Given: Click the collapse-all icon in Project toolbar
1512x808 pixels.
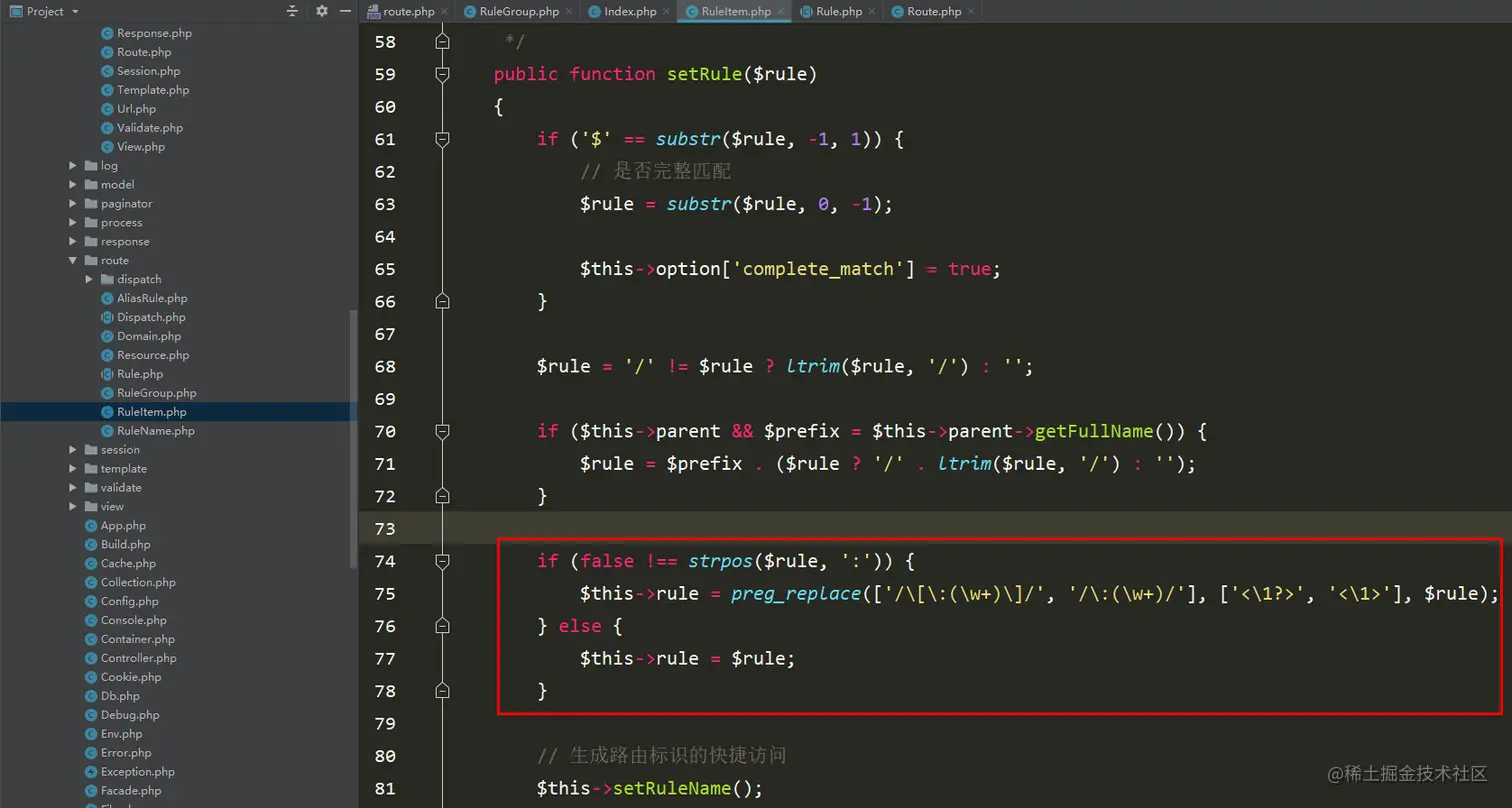Looking at the screenshot, I should 290,11.
